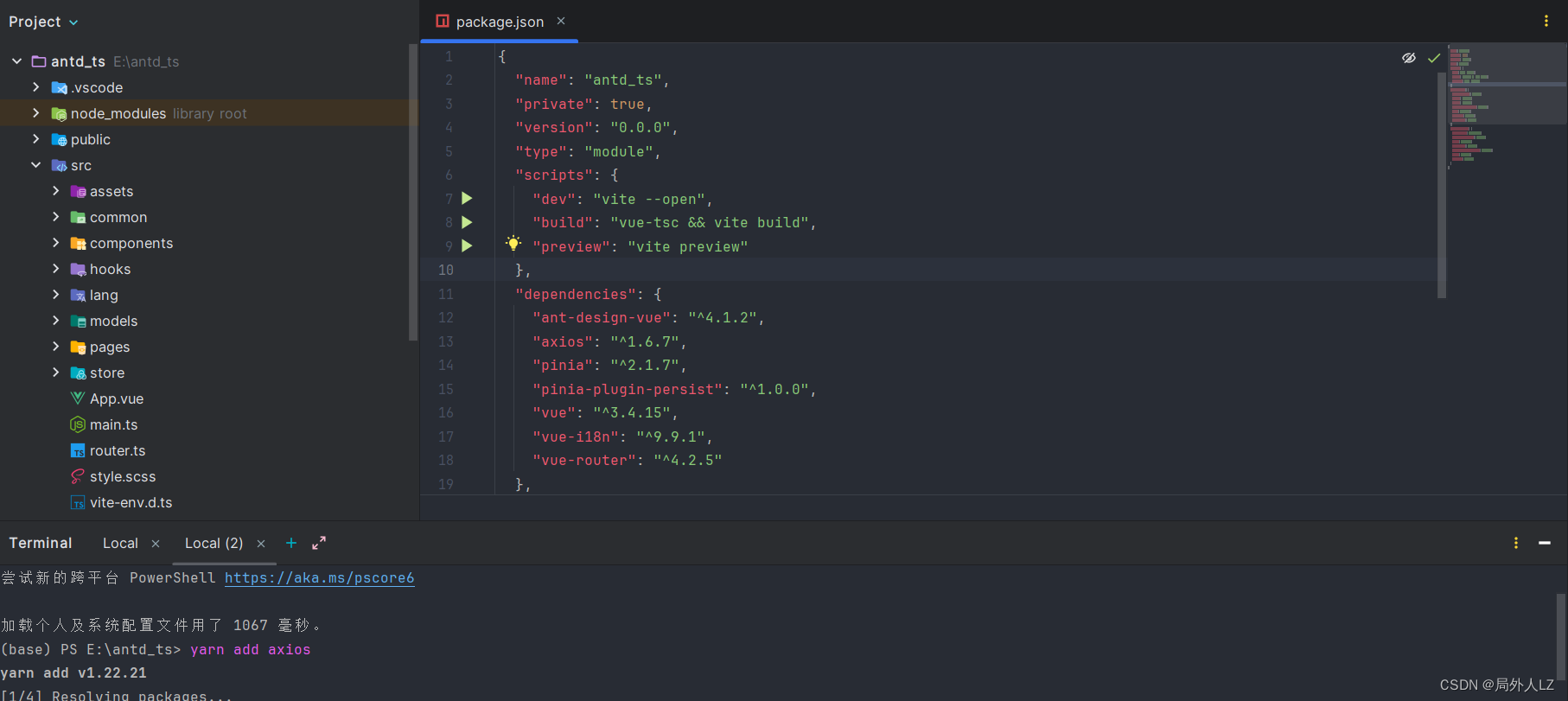Screen dimensions: 1568x701
Task: Select the antd_ts project folder icon
Action: [x=39, y=61]
